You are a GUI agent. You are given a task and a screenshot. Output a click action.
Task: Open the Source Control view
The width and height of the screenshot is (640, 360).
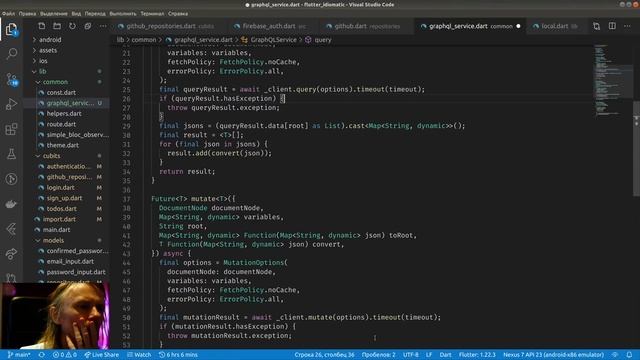pyautogui.click(x=12, y=79)
